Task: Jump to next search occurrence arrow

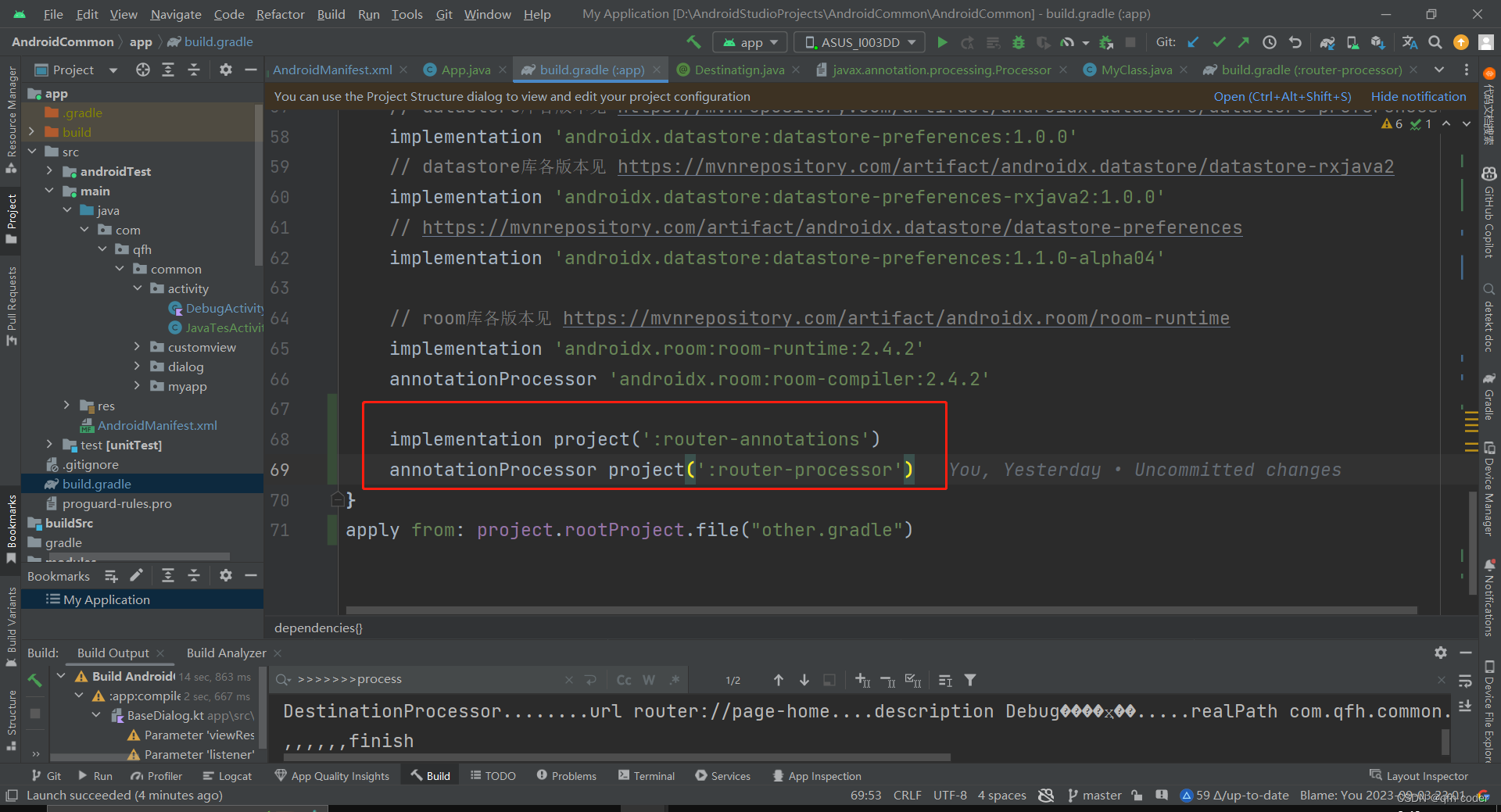Action: tap(804, 680)
